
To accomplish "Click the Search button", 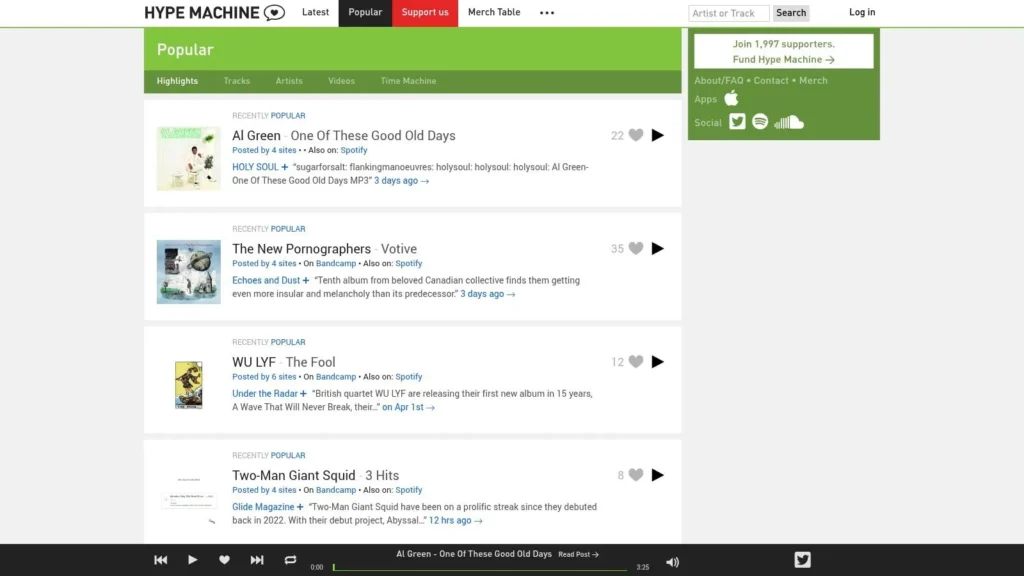I will coord(791,13).
